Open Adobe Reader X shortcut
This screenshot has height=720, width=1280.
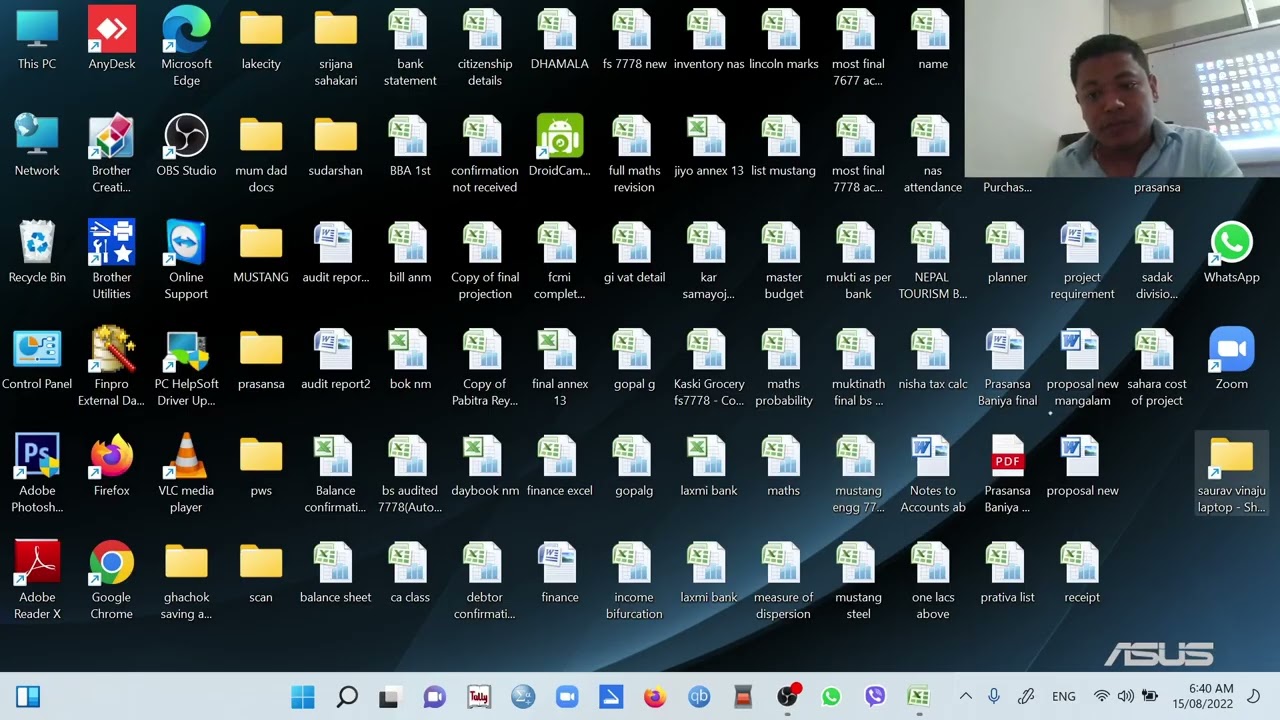click(37, 582)
